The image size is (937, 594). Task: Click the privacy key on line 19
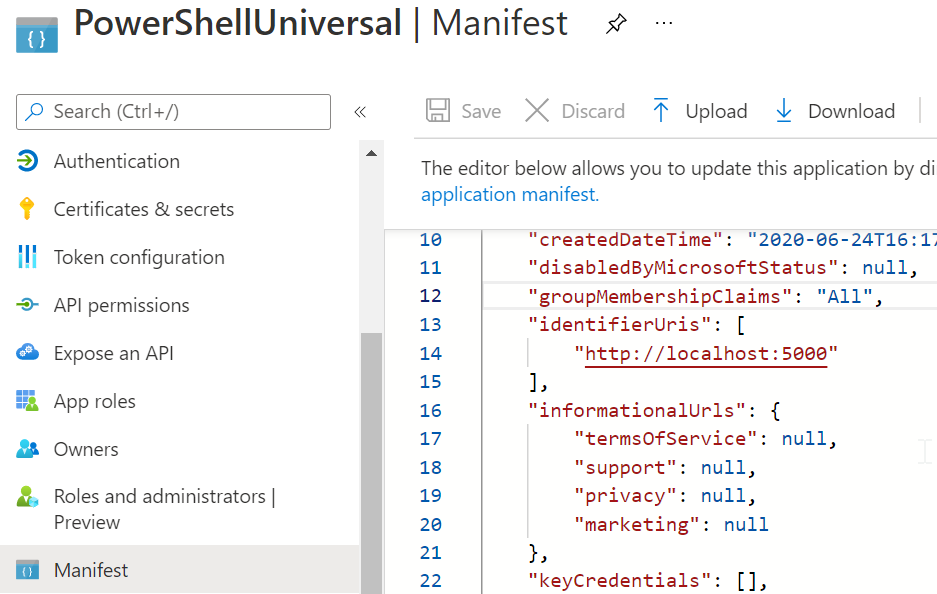(x=625, y=496)
